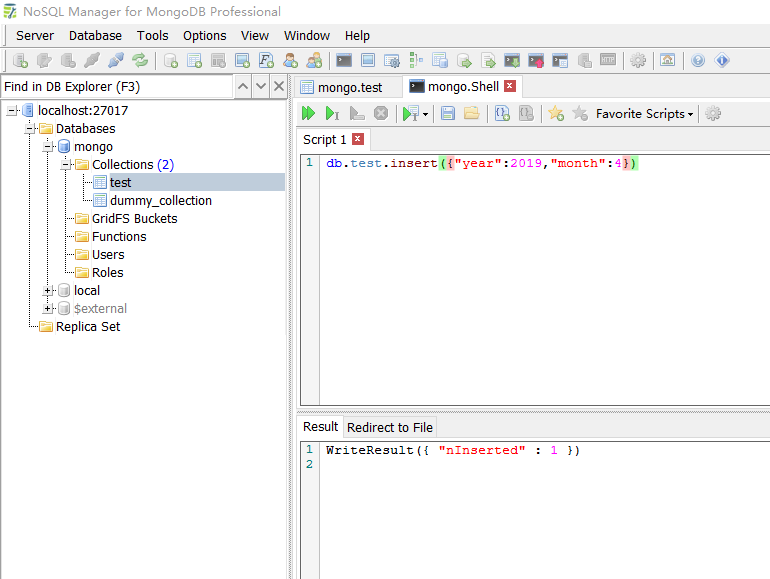Screen dimensions: 770x579
Task: Click the db.test.insert script line in editor
Action: point(482,163)
